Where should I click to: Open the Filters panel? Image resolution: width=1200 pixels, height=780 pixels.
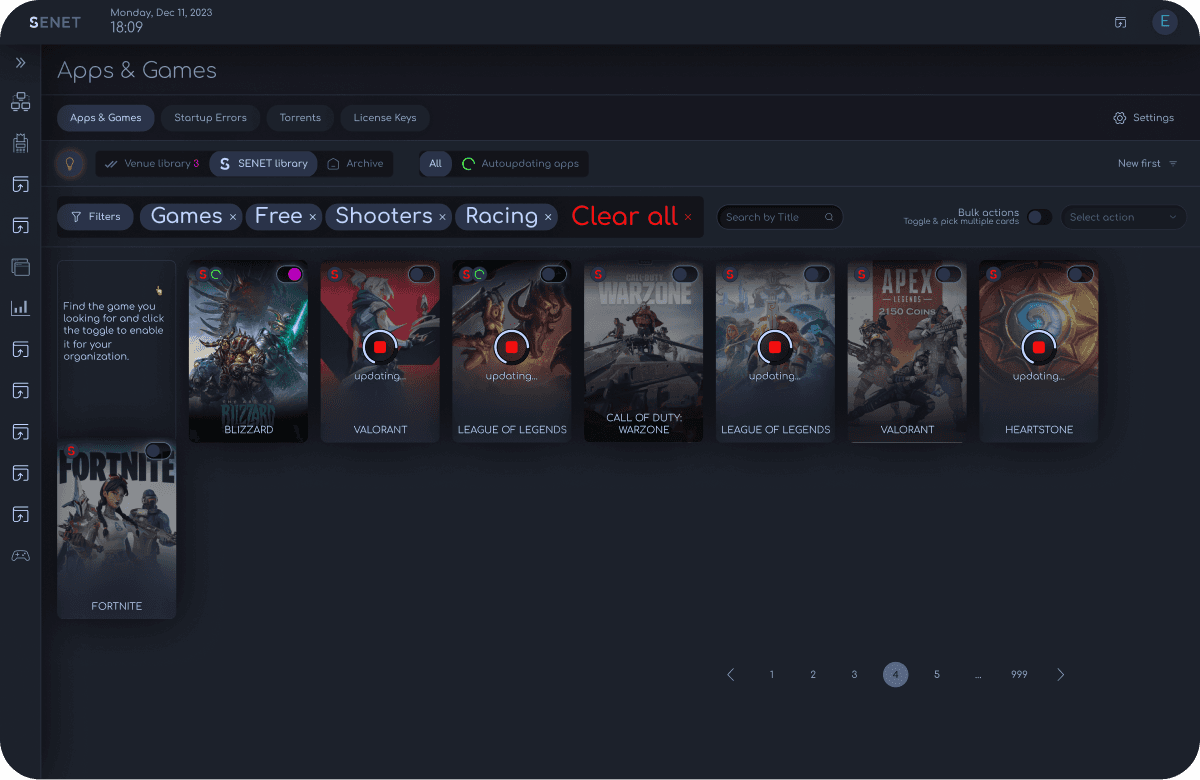tap(95, 216)
